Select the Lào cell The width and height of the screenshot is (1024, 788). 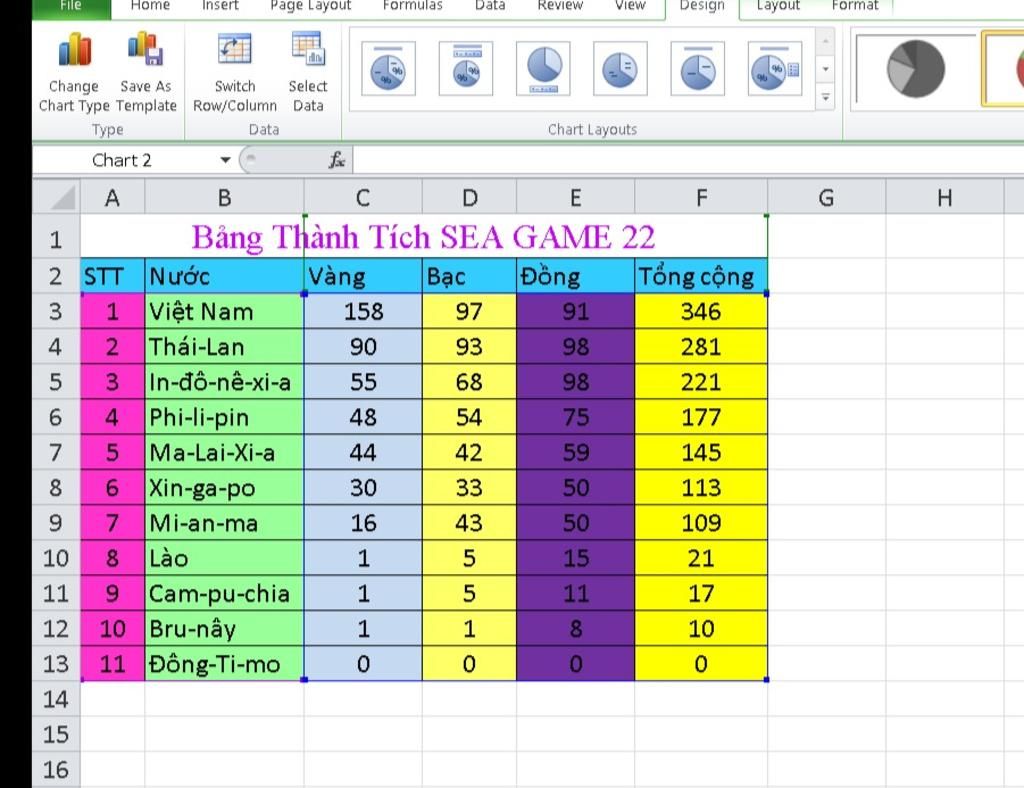[x=224, y=558]
